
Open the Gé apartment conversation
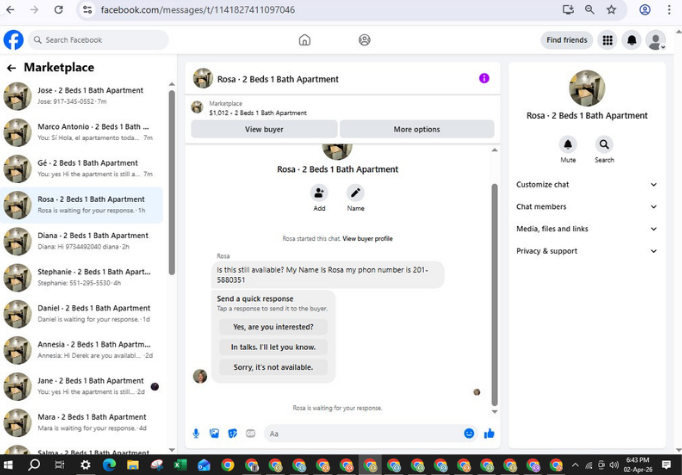(82, 168)
